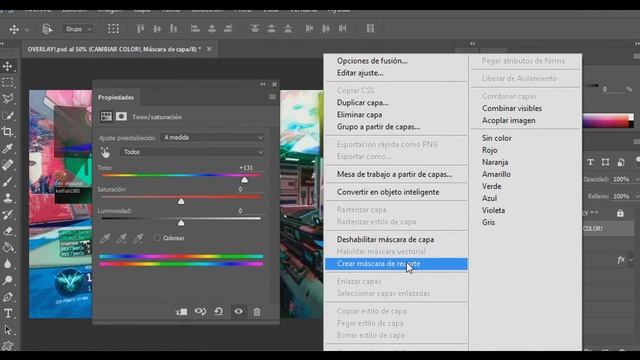The image size is (640, 360).
Task: Select the Eyedropper tool in the toolbox
Action: click(x=8, y=148)
